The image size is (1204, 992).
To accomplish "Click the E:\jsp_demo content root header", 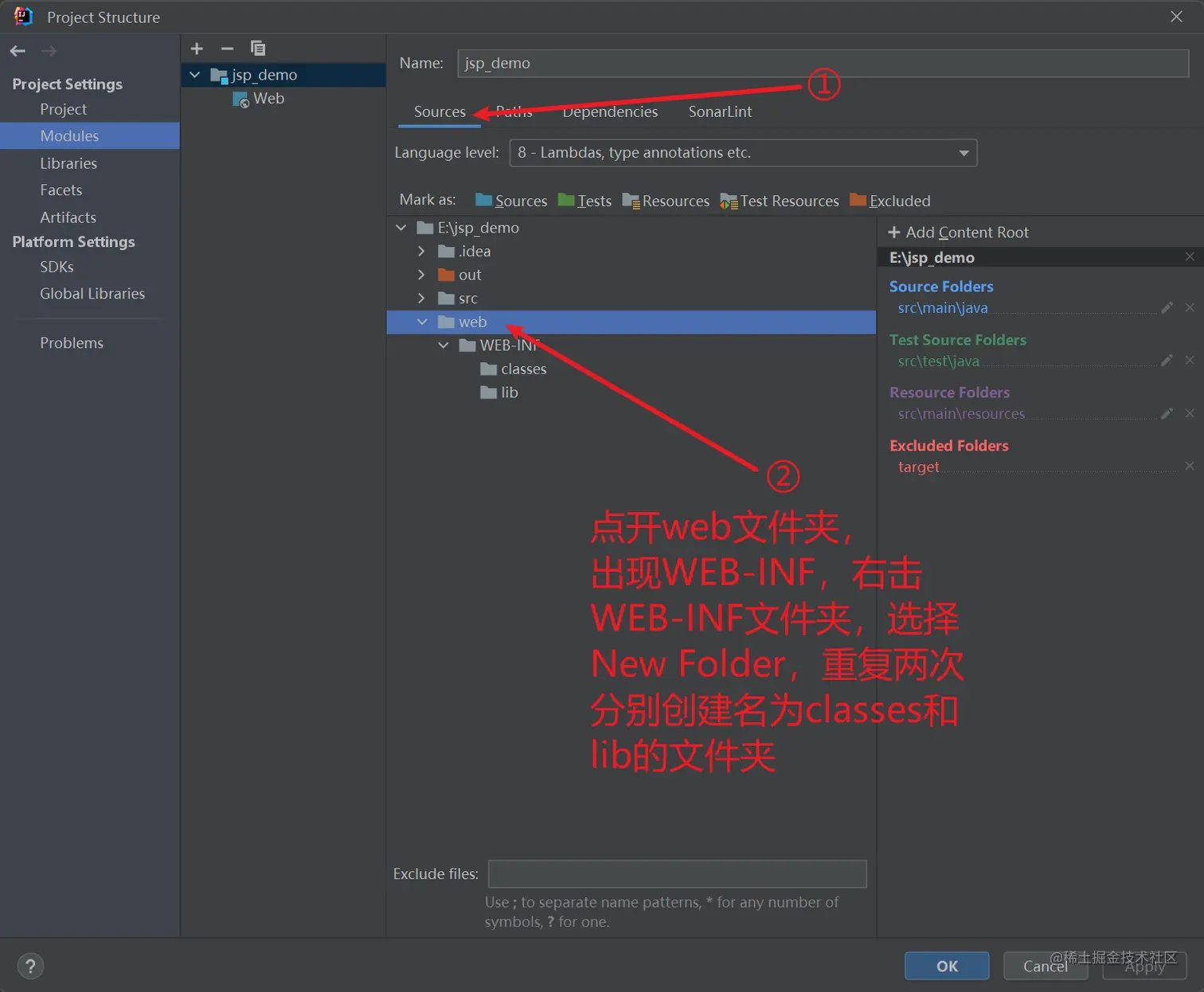I will [932, 257].
